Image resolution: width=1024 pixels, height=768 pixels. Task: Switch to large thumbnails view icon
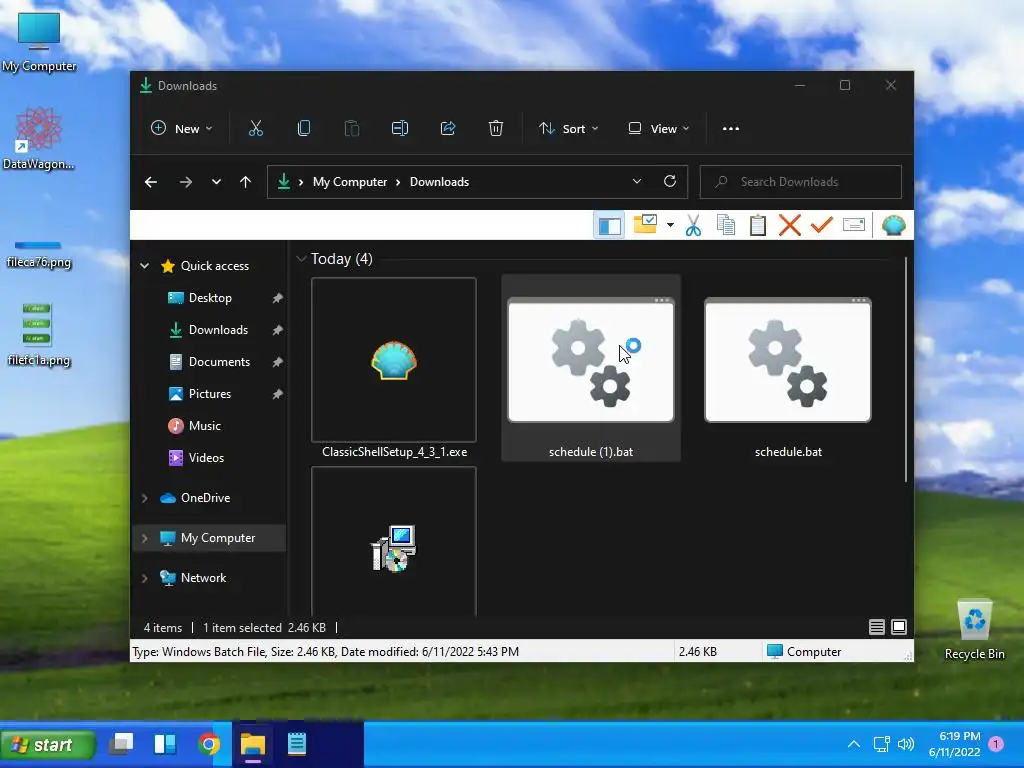tap(899, 628)
